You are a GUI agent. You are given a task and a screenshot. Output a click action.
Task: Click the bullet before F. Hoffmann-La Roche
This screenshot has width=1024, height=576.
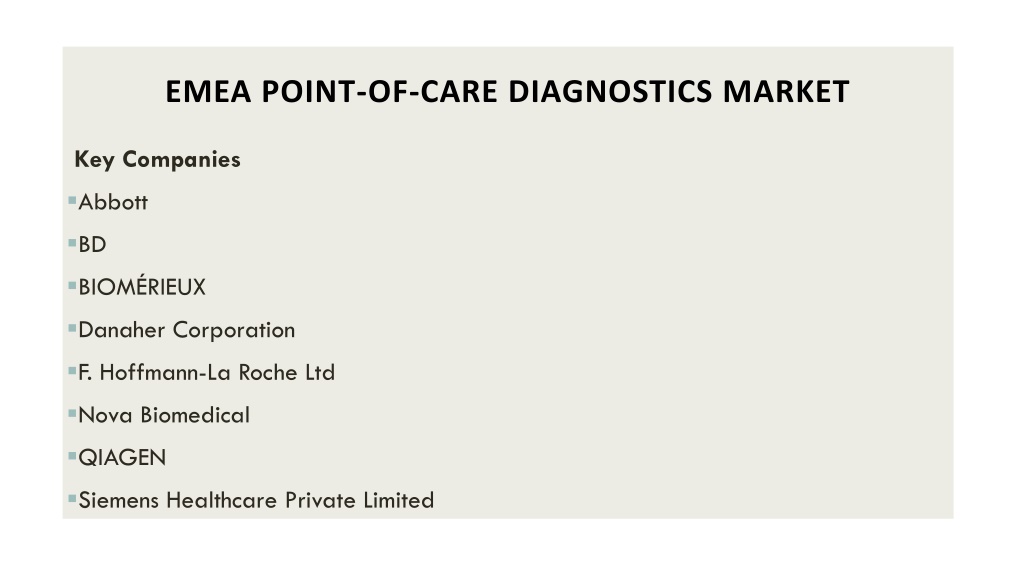coord(72,371)
